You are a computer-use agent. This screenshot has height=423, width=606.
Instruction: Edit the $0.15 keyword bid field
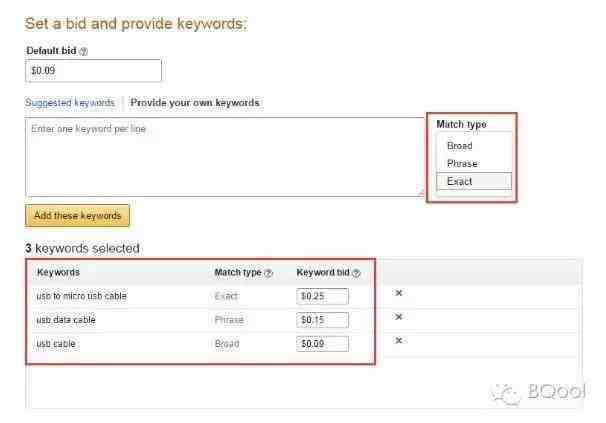(322, 320)
